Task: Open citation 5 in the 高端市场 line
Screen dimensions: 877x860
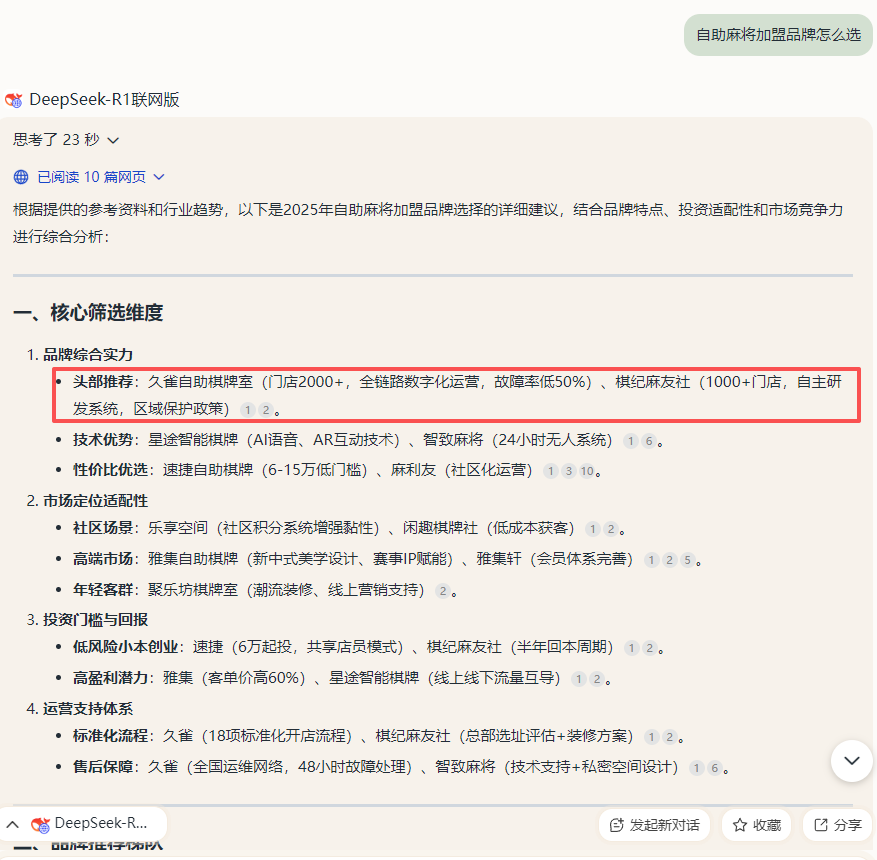Action: tap(687, 560)
